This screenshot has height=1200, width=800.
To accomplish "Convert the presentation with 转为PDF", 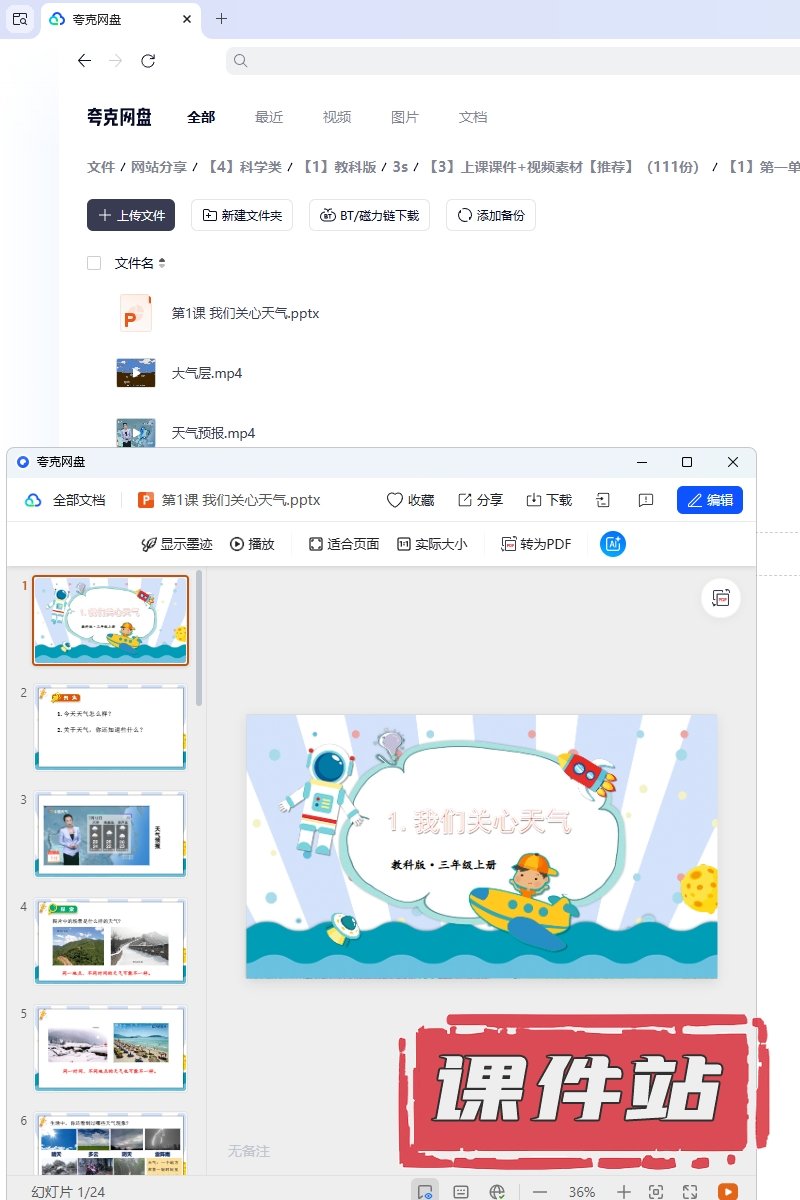I will click(x=536, y=544).
